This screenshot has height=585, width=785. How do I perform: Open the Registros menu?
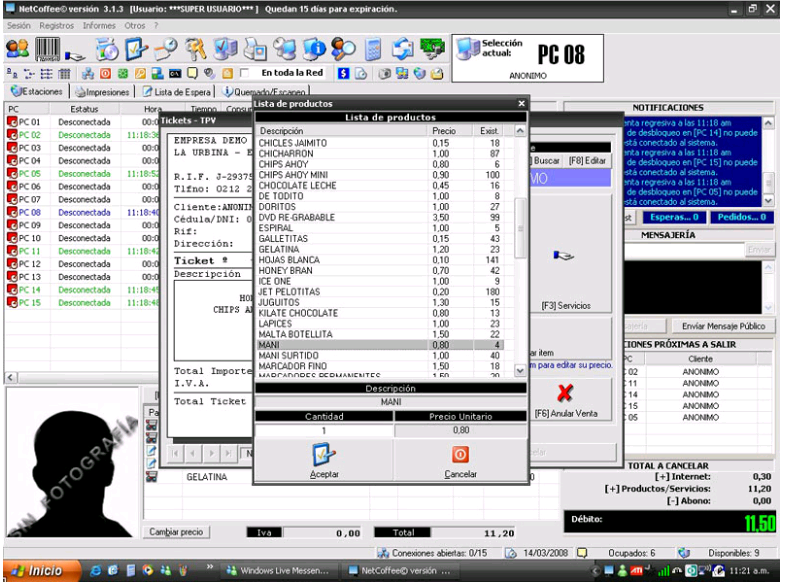pyautogui.click(x=57, y=26)
